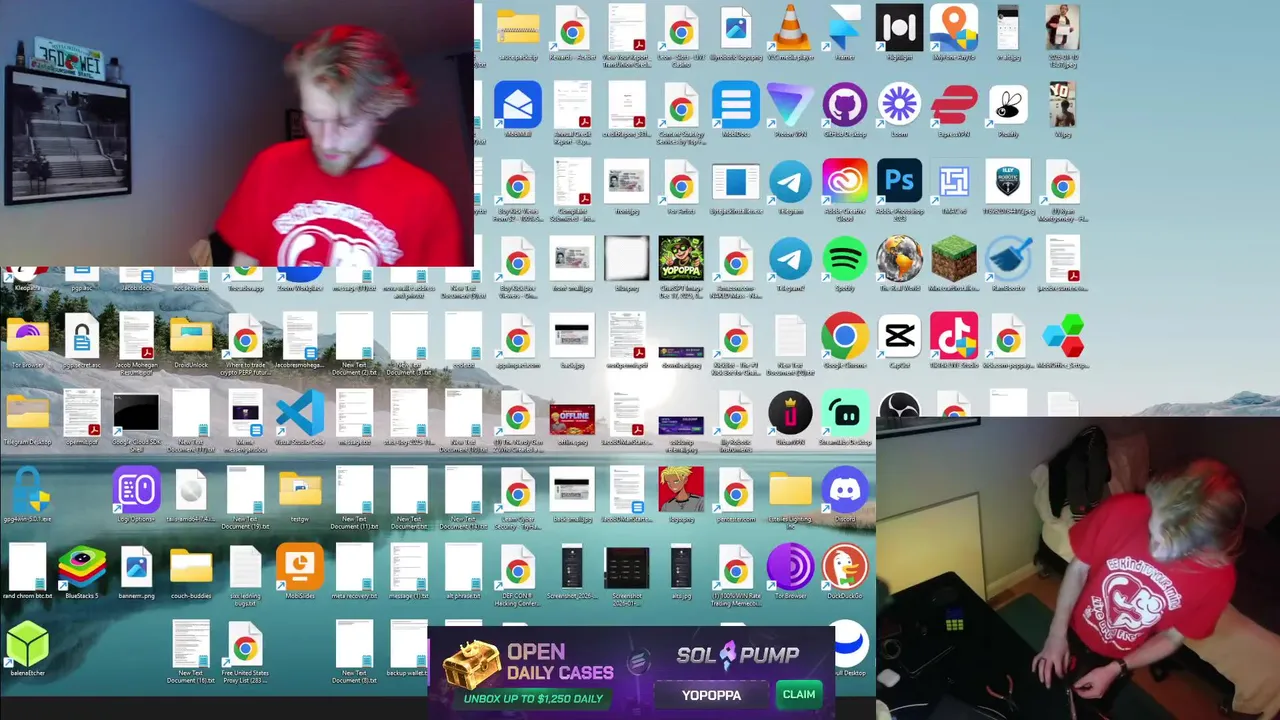Open The Real World globe shortcut

[899, 260]
